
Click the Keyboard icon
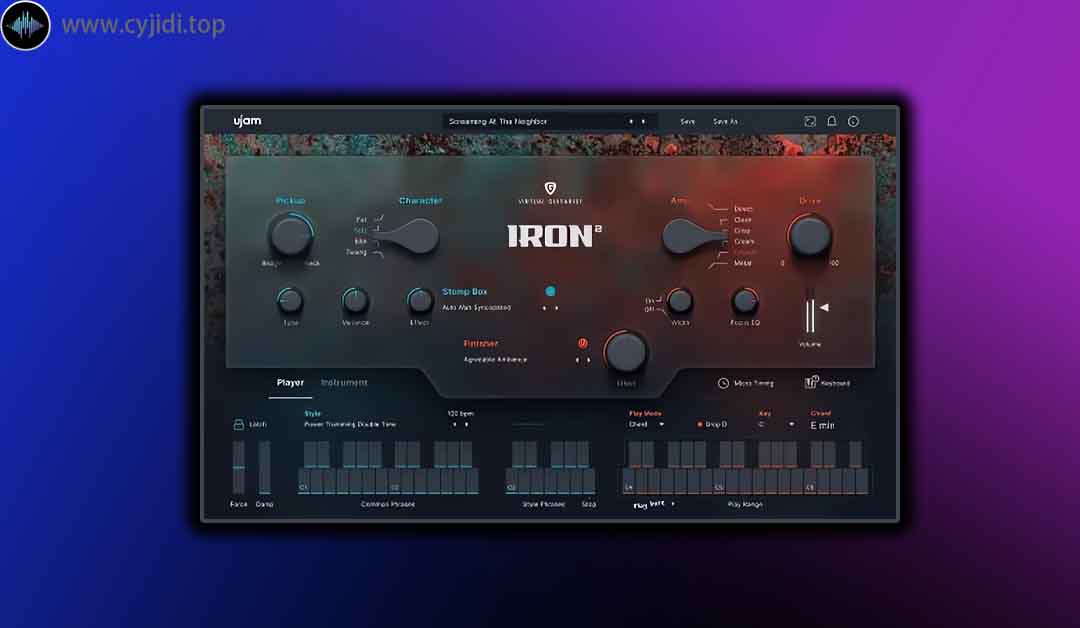pos(811,382)
